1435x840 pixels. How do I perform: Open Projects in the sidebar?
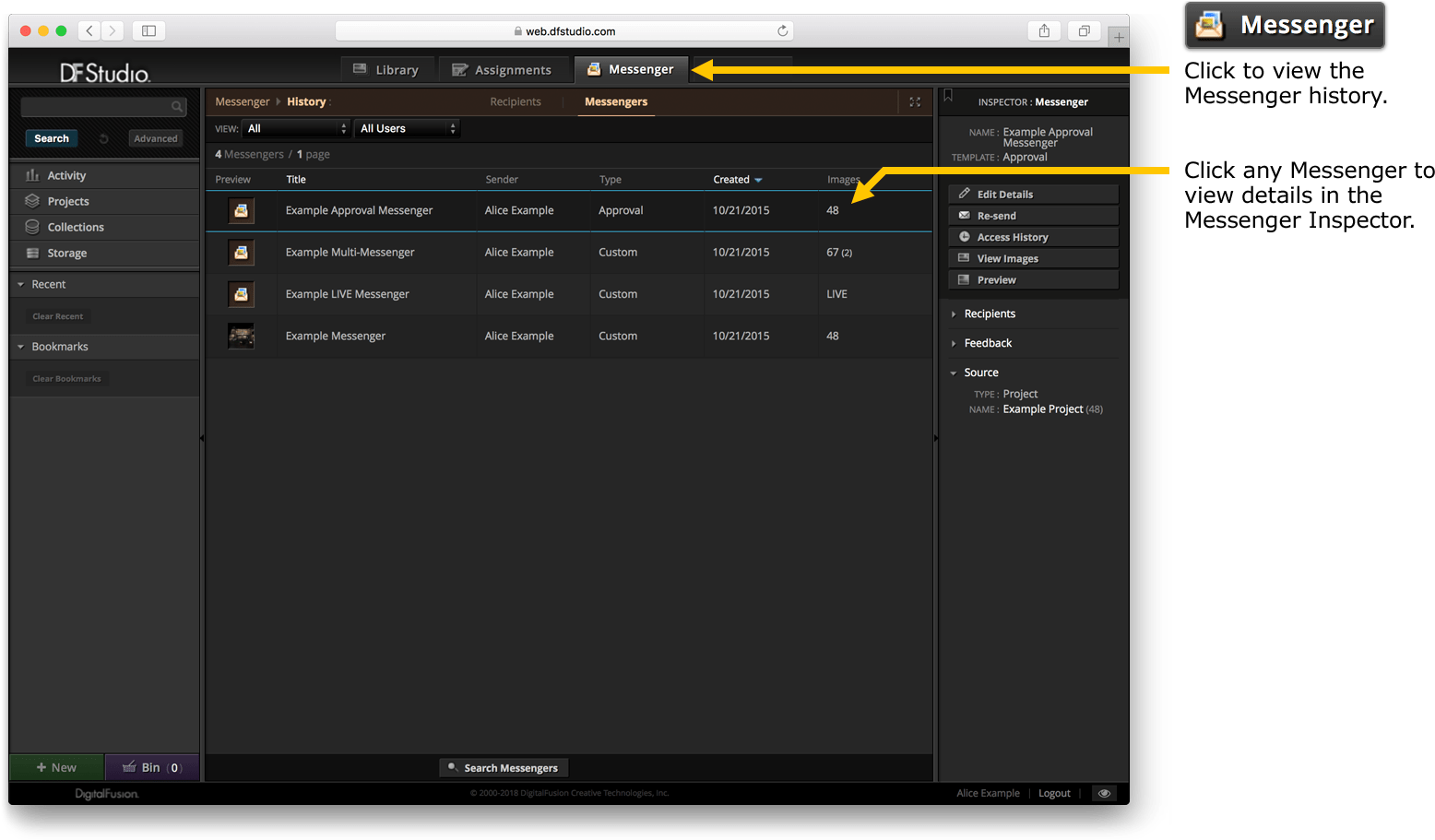click(x=104, y=201)
